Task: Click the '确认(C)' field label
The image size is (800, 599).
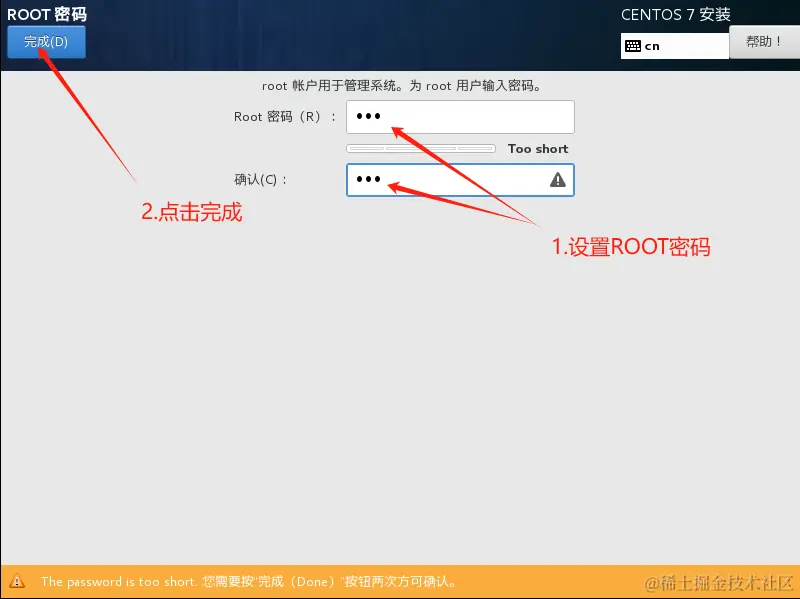Action: tap(260, 180)
